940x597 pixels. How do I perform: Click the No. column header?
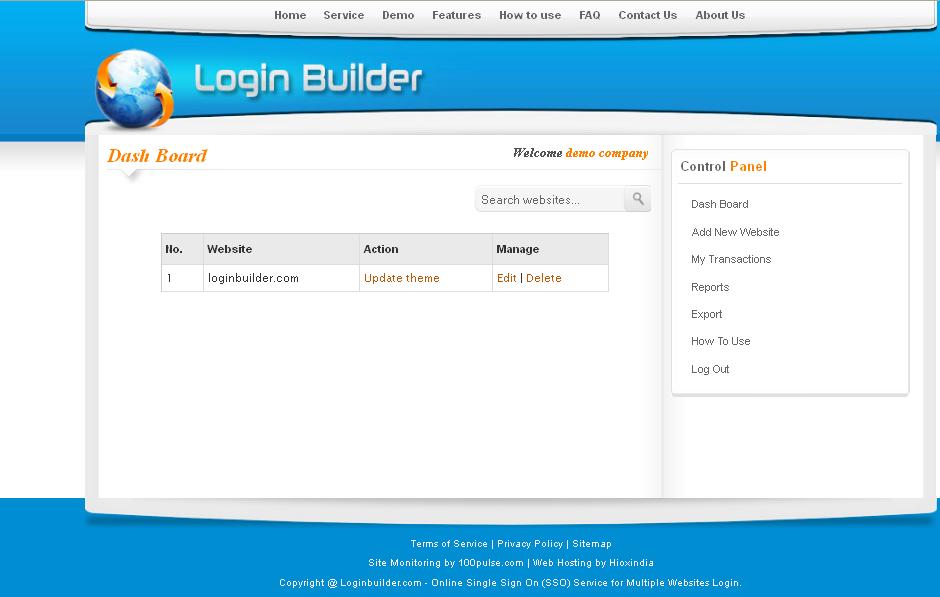pyautogui.click(x=182, y=249)
